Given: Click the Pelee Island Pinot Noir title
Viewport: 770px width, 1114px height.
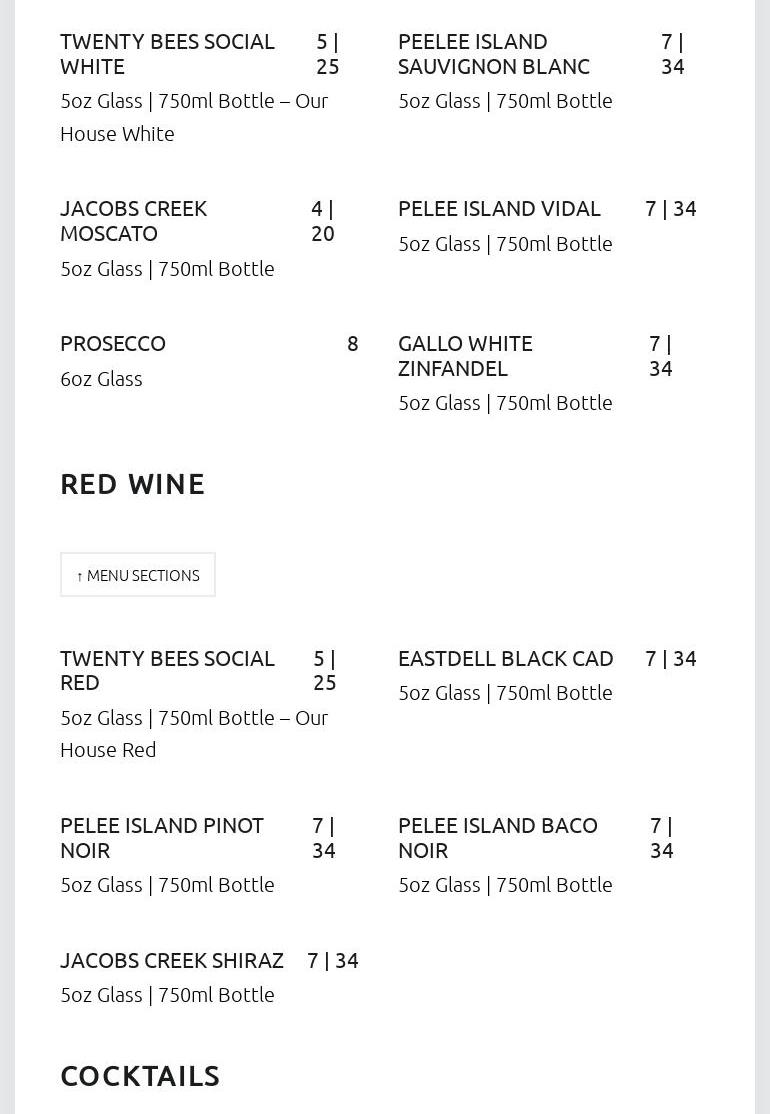Looking at the screenshot, I should pyautogui.click(x=162, y=838).
